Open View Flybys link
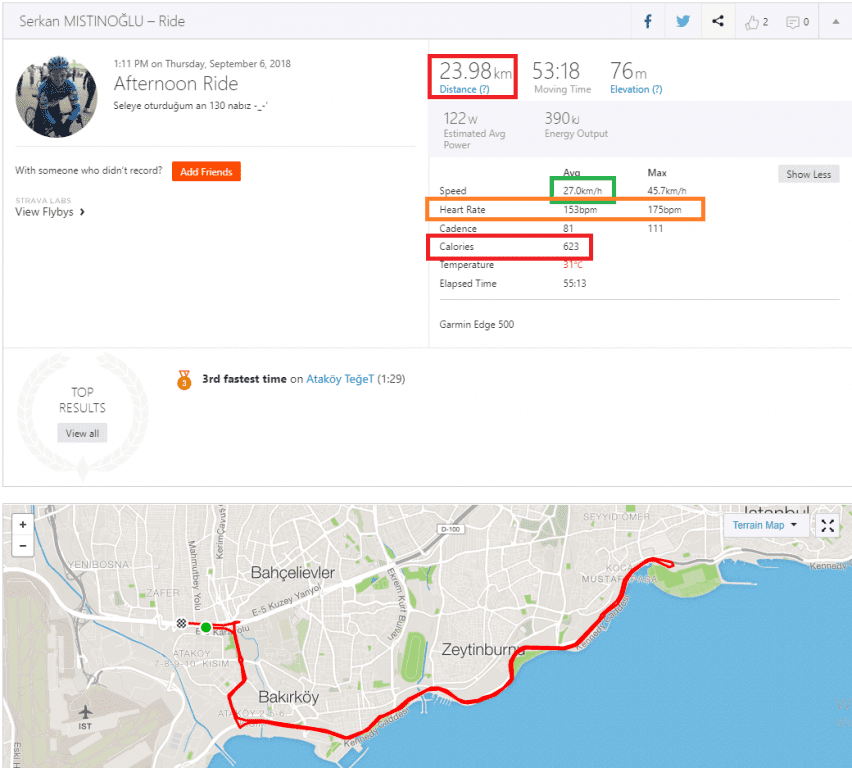Screen dimensions: 852x768 (x=50, y=212)
